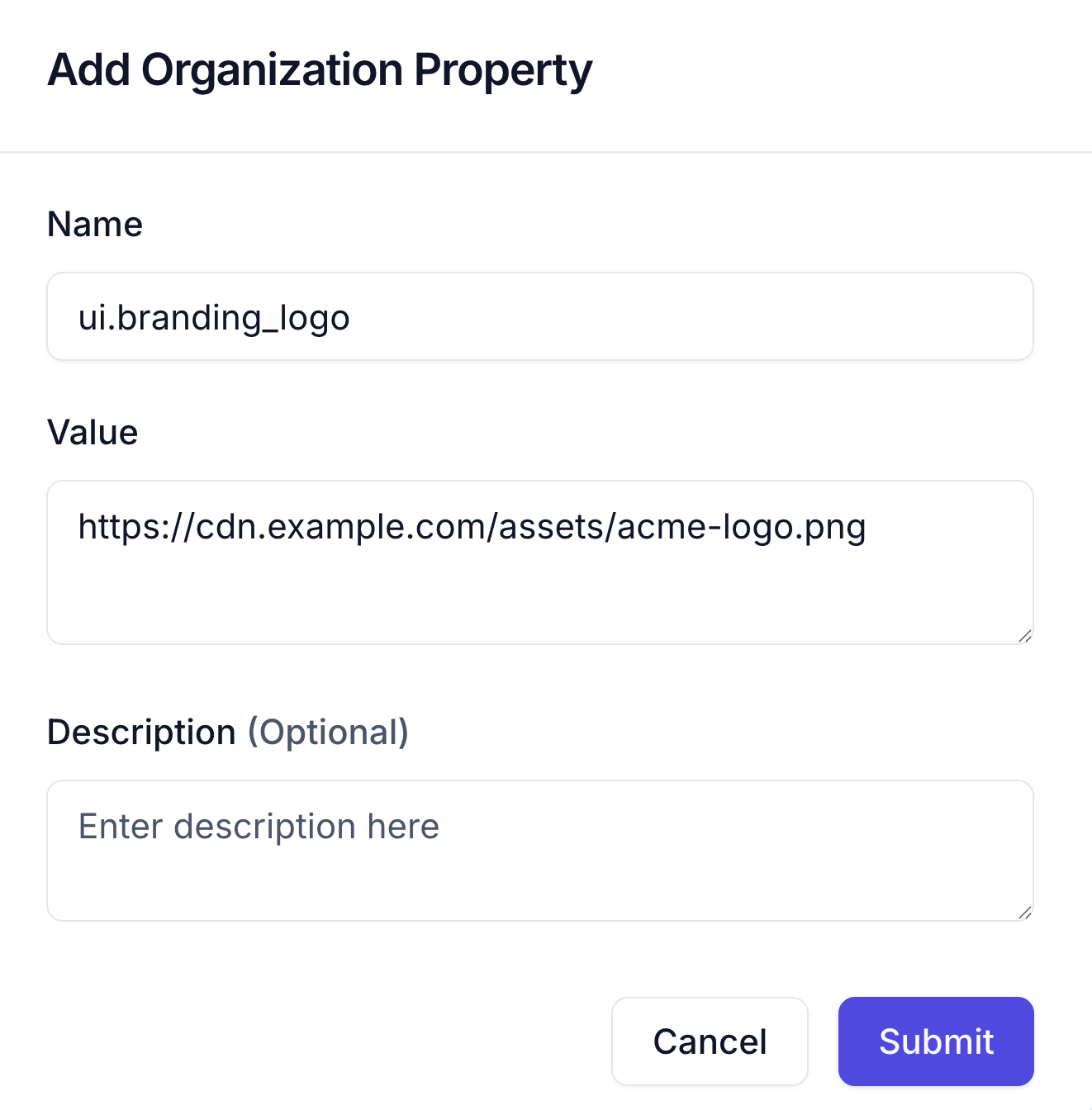Click the 'Enter description here' placeholder
1092x1110 pixels.
[259, 827]
